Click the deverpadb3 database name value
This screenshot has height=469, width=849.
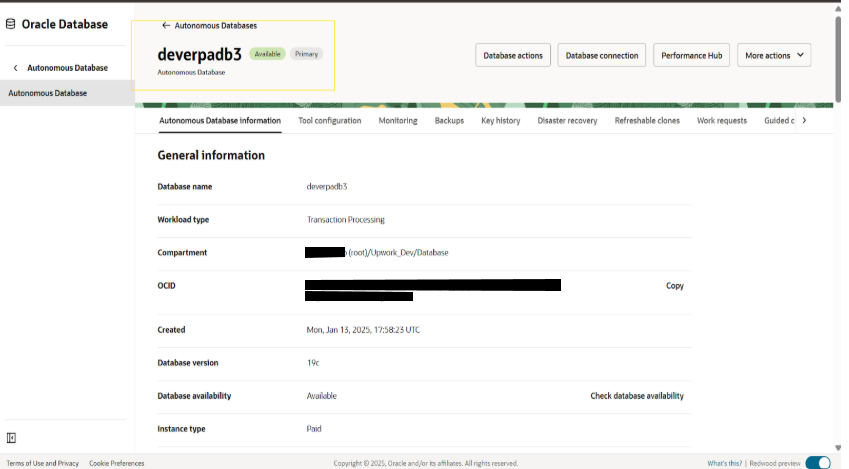click(326, 186)
